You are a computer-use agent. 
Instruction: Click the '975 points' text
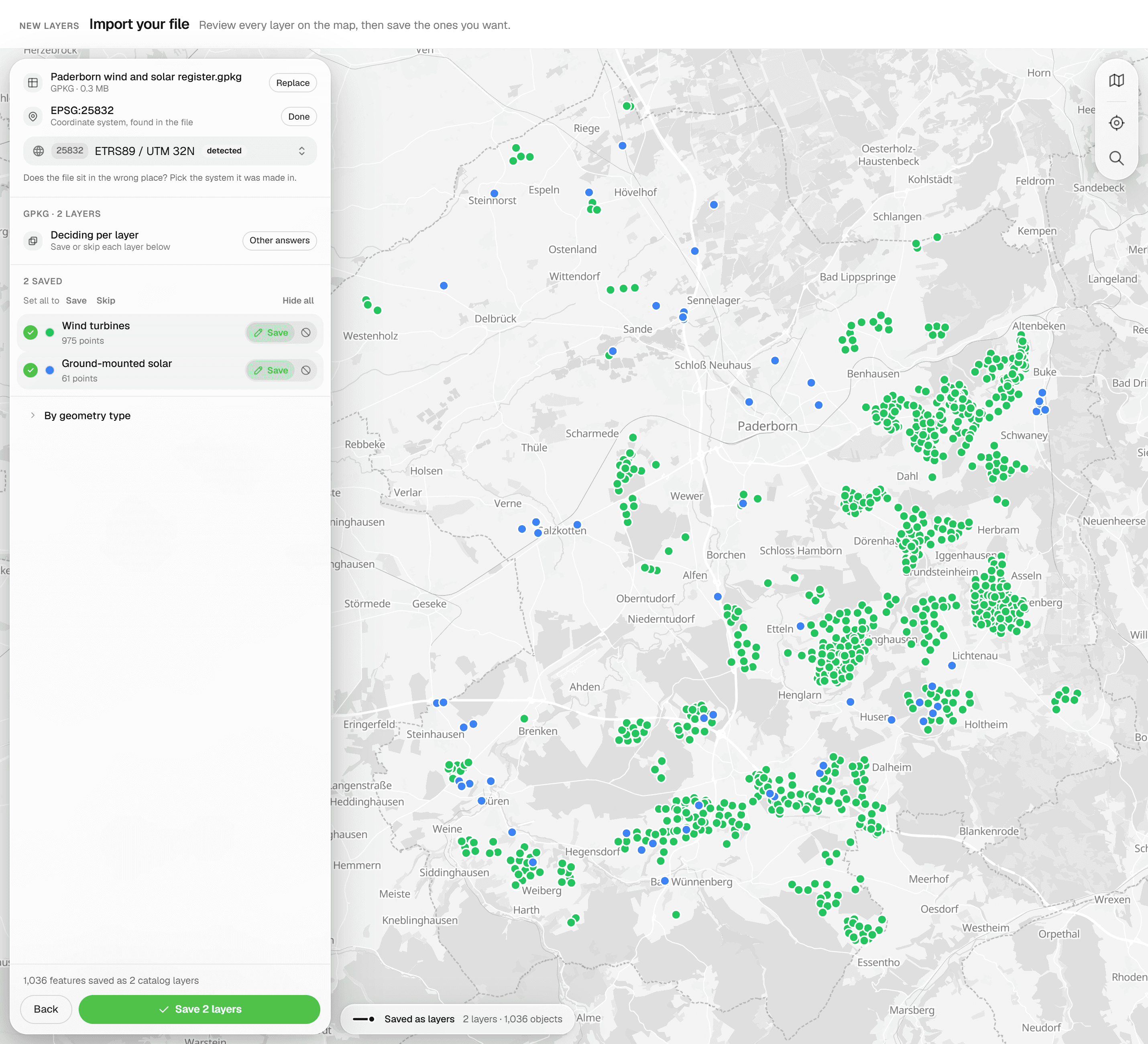[83, 341]
